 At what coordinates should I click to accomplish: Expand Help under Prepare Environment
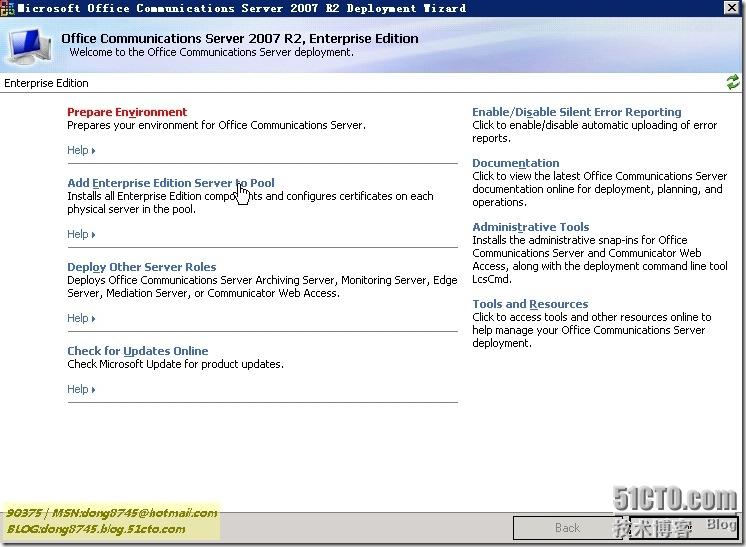(x=81, y=150)
